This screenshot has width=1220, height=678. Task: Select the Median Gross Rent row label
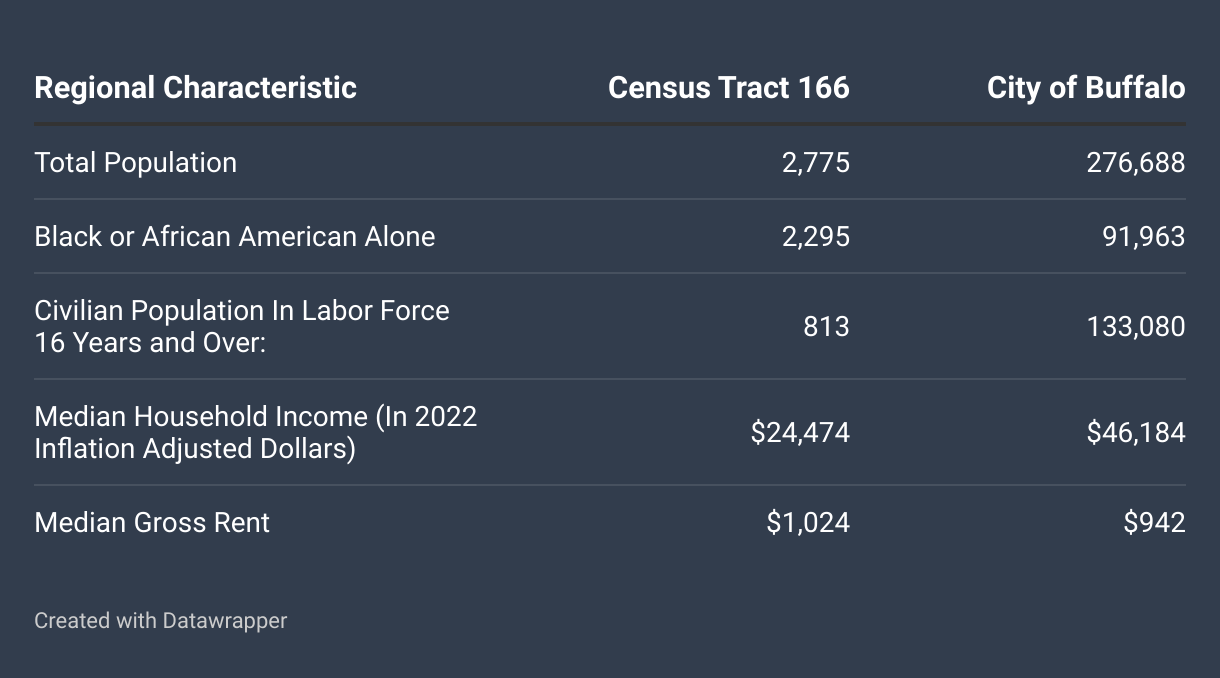click(x=152, y=523)
